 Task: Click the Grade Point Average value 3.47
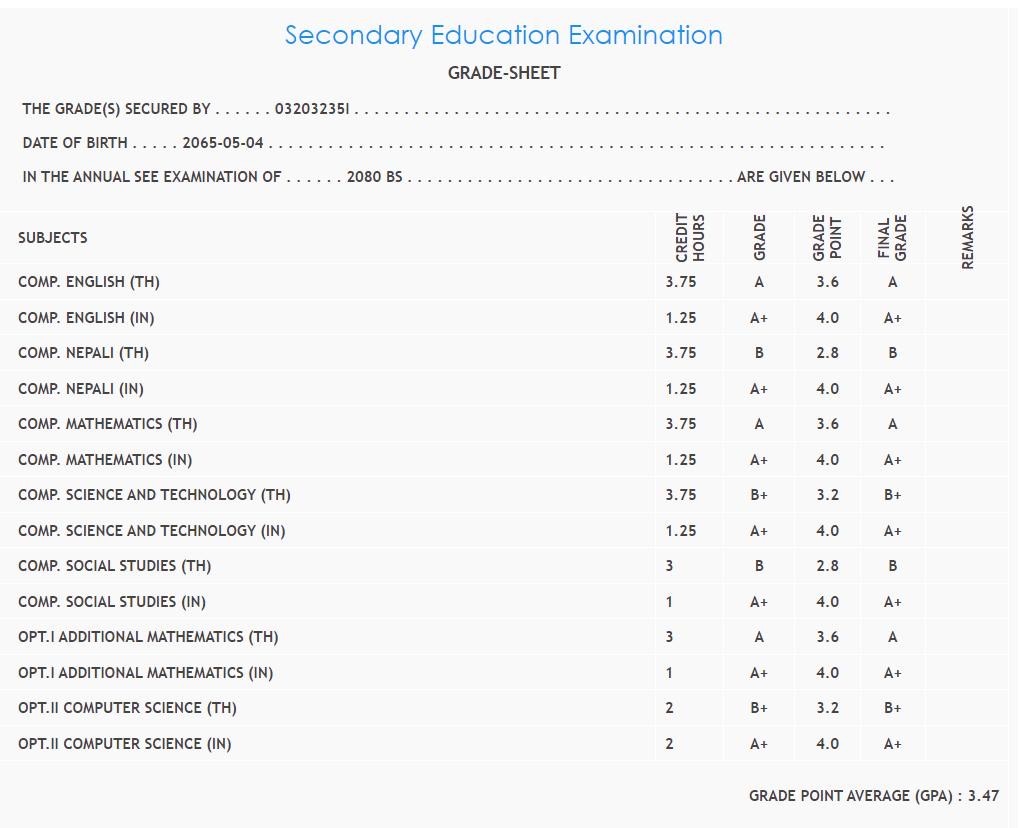(x=983, y=796)
